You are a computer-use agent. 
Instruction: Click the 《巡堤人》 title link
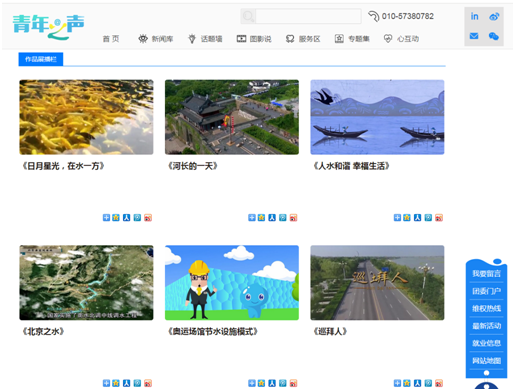pos(330,331)
